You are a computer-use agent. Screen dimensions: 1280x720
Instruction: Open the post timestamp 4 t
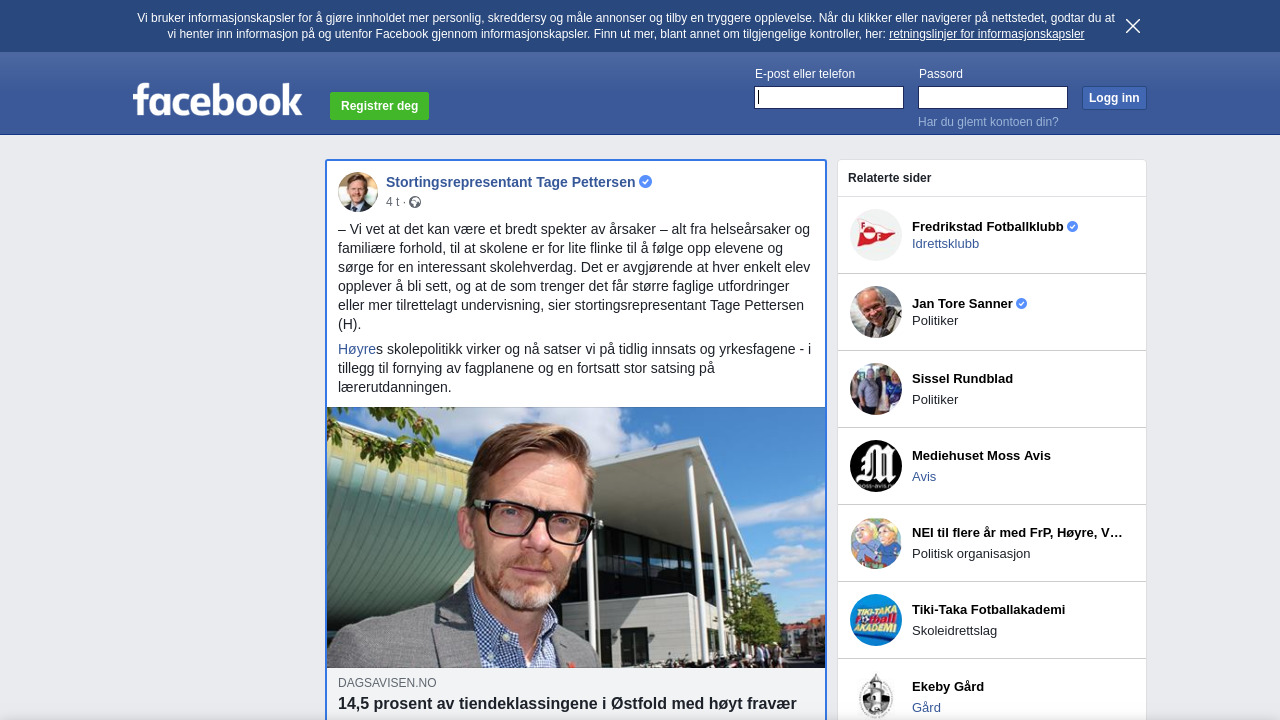click(x=392, y=202)
